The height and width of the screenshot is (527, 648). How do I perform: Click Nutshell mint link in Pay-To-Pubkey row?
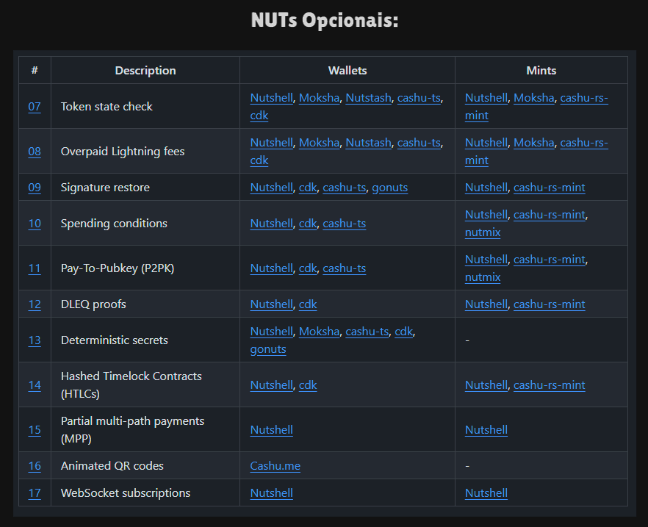tap(486, 259)
